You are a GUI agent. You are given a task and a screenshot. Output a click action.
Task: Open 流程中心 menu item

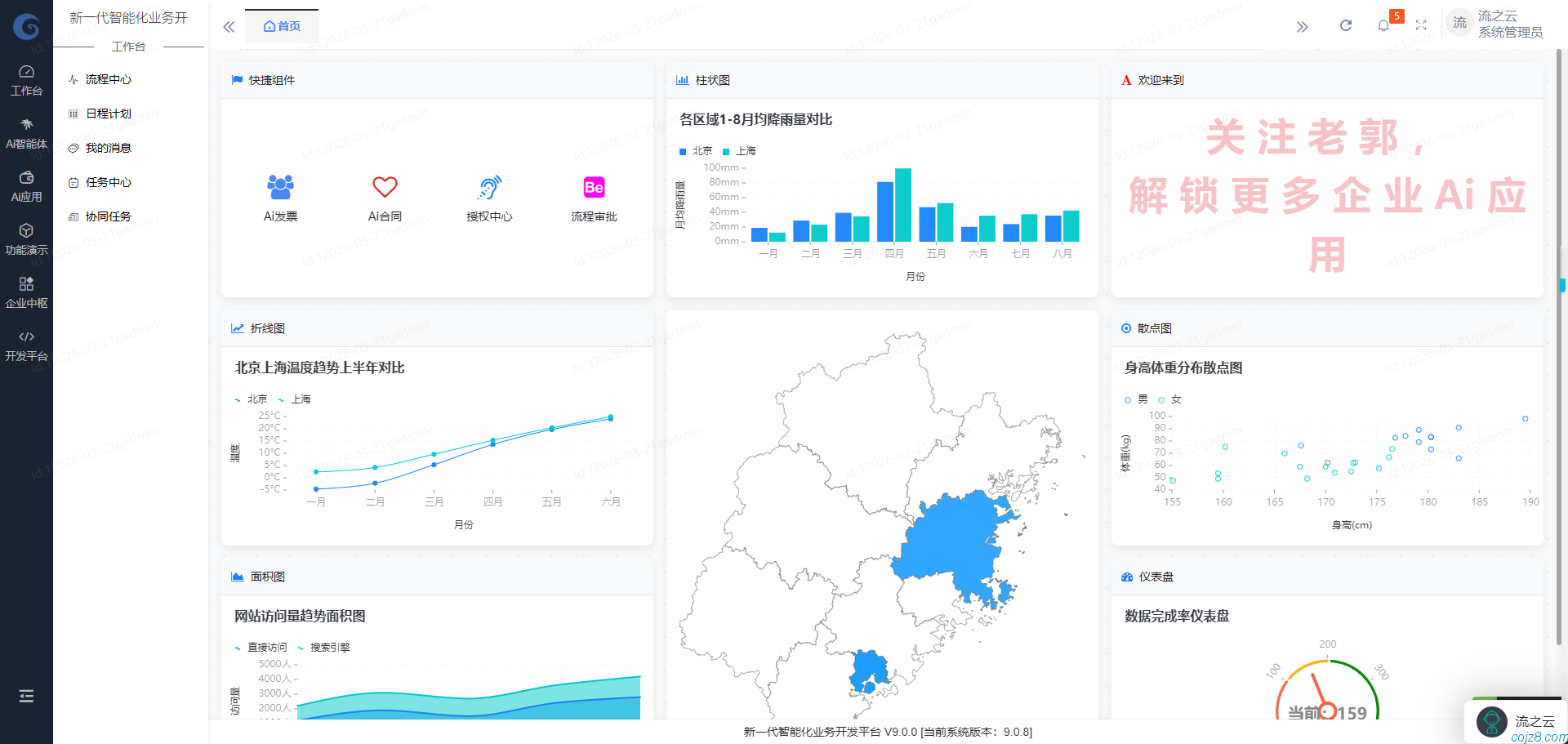tap(108, 79)
